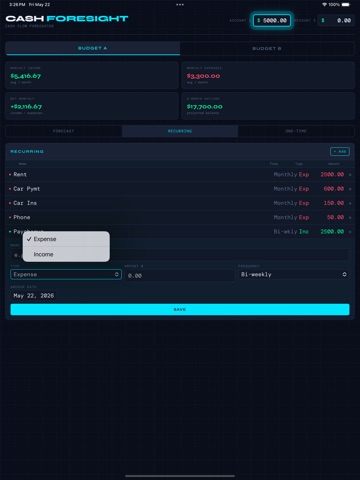Image resolution: width=360 pixels, height=480 pixels.
Task: Delete the Phone row with its x icon
Action: click(350, 217)
